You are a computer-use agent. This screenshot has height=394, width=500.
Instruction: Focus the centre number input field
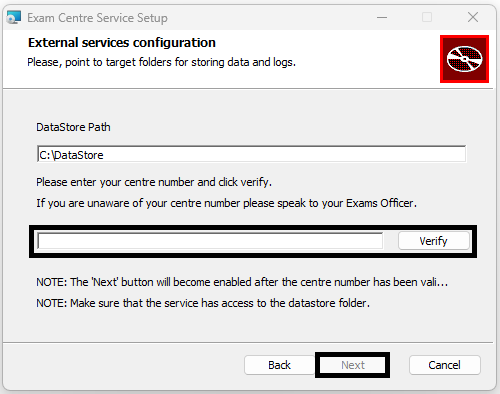tap(210, 241)
